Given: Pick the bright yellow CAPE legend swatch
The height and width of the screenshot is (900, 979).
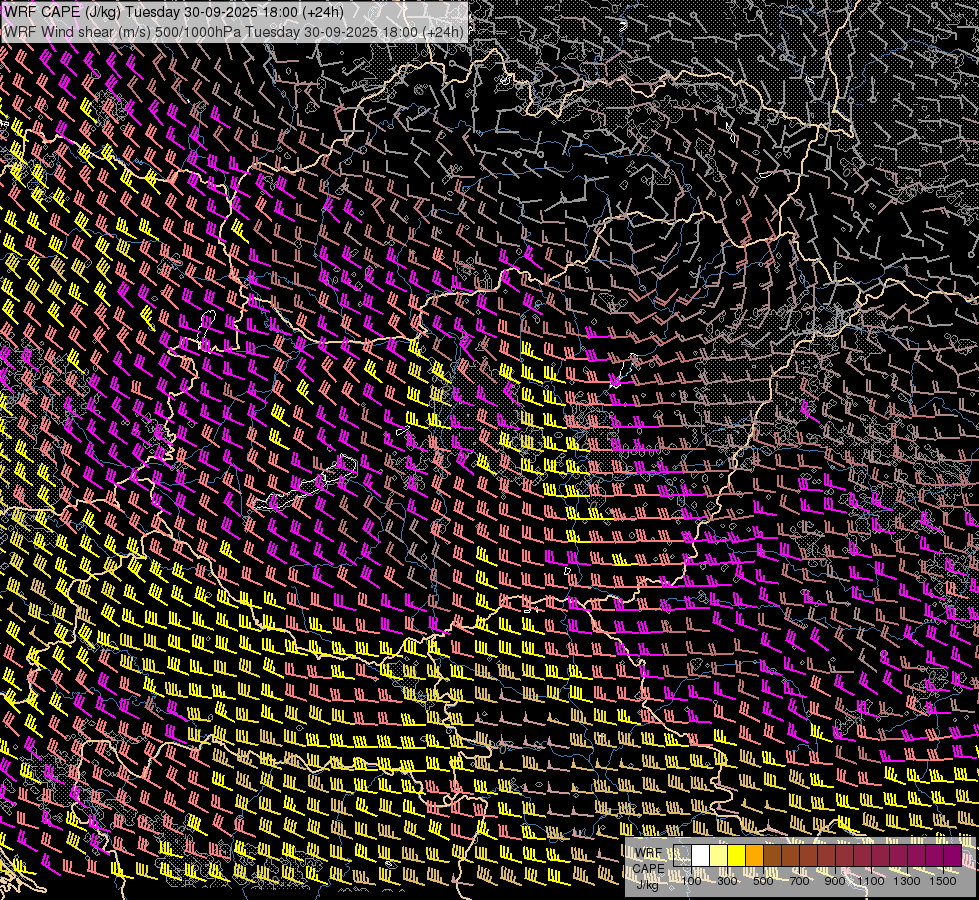Looking at the screenshot, I should 737,856.
